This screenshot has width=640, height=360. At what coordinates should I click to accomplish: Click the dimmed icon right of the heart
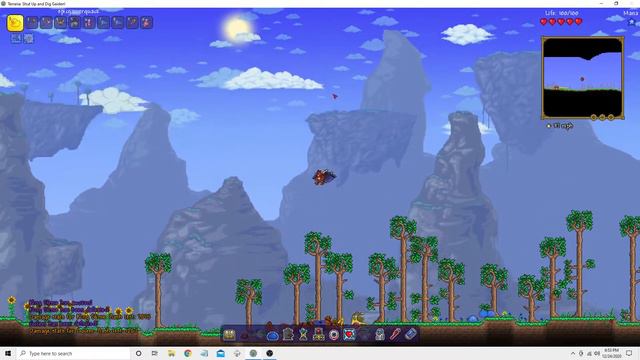[x=364, y=335]
